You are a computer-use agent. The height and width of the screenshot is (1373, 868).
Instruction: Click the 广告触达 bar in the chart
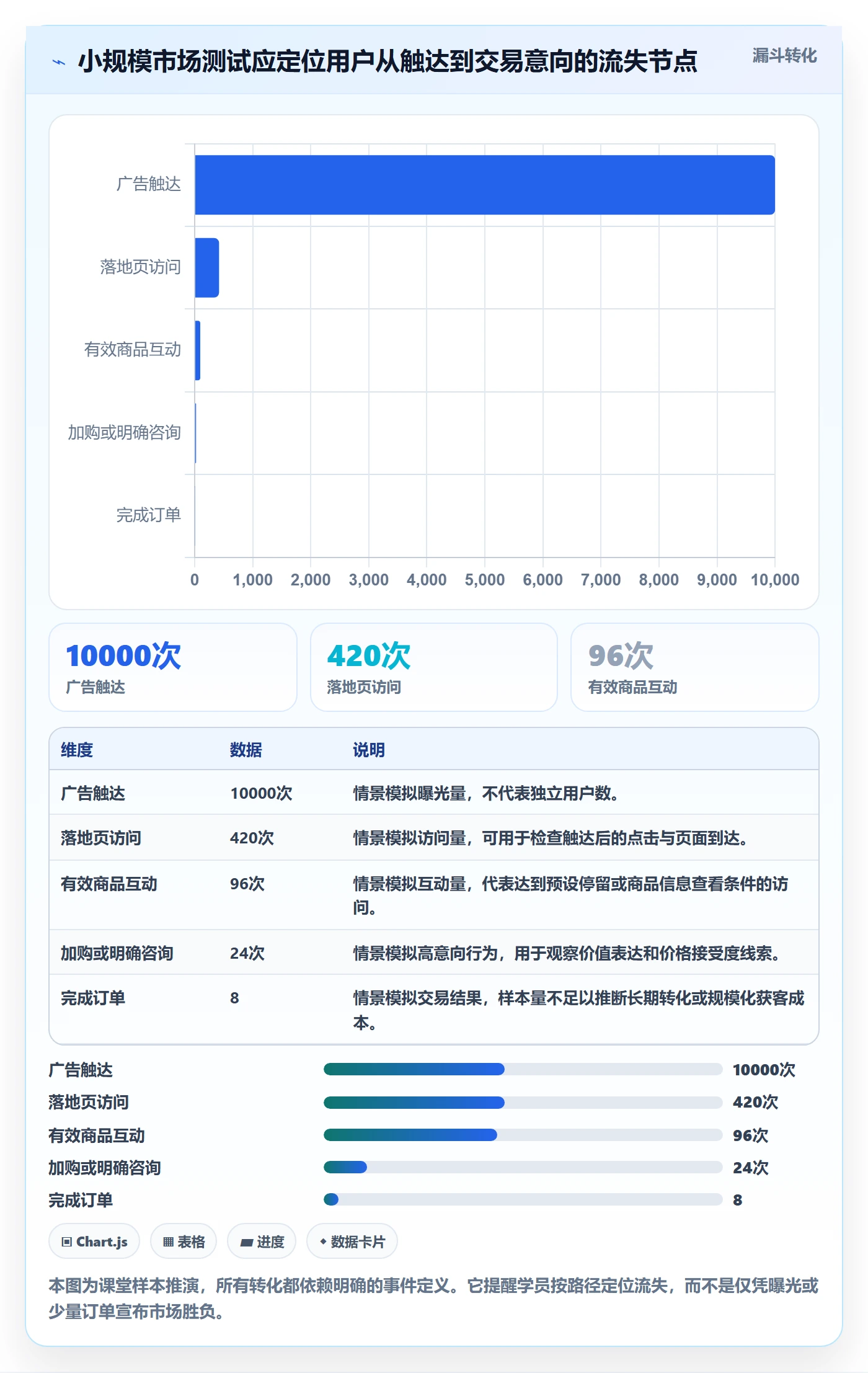pyautogui.click(x=485, y=185)
